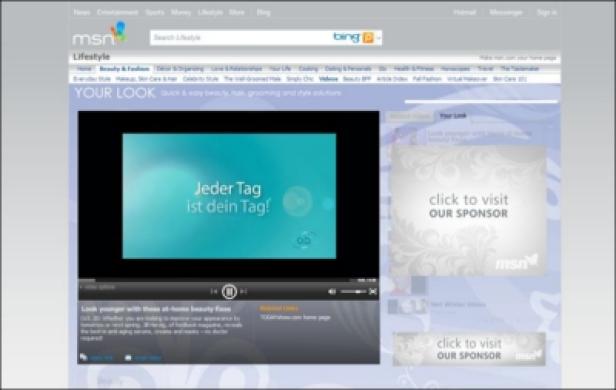Open Bing link in top navigation
The image size is (616, 390).
263,13
